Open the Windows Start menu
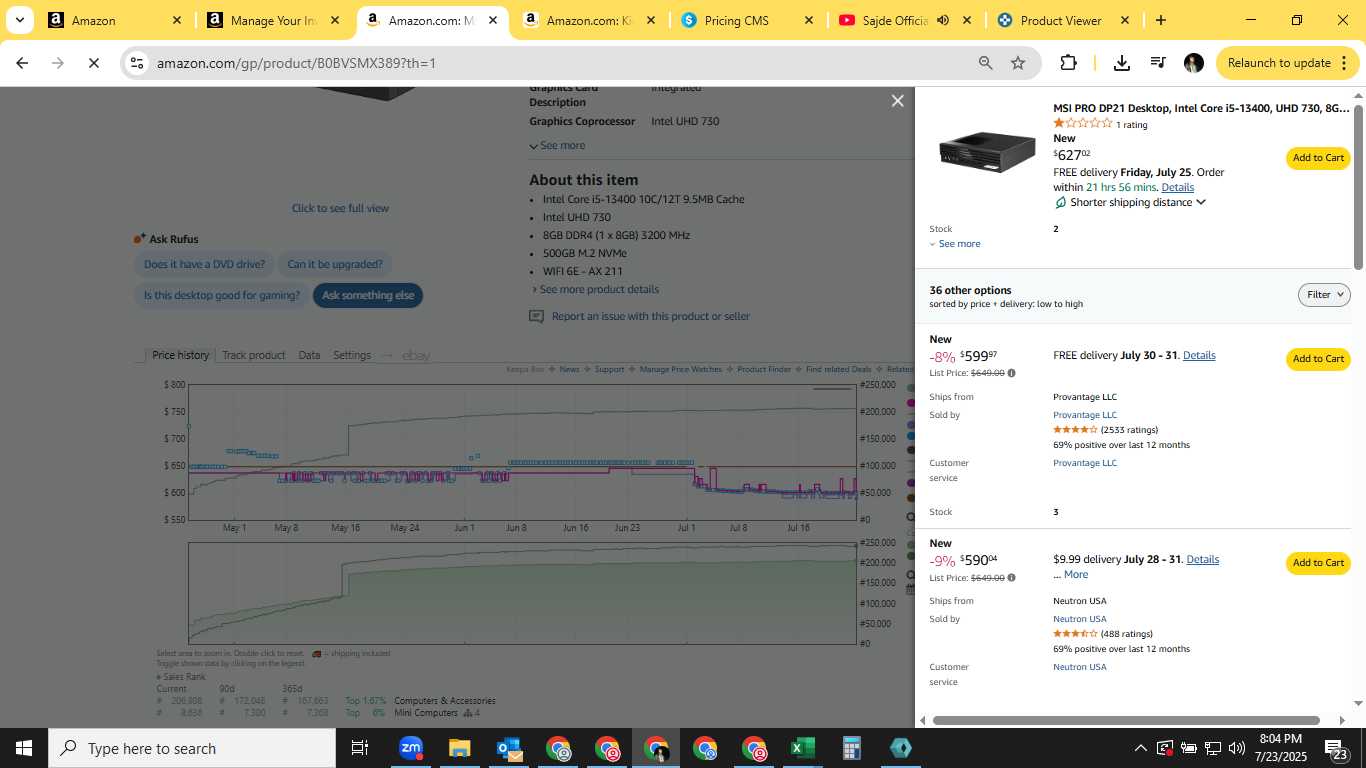1366x768 pixels. click(x=23, y=748)
